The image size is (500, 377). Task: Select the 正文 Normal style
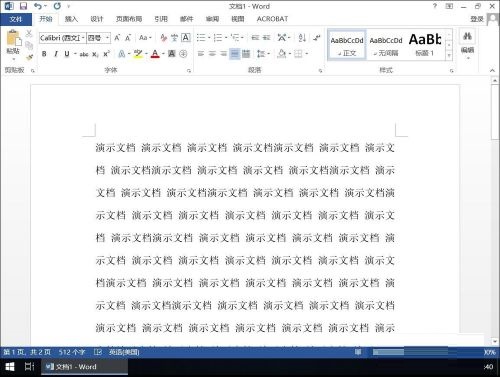[347, 45]
